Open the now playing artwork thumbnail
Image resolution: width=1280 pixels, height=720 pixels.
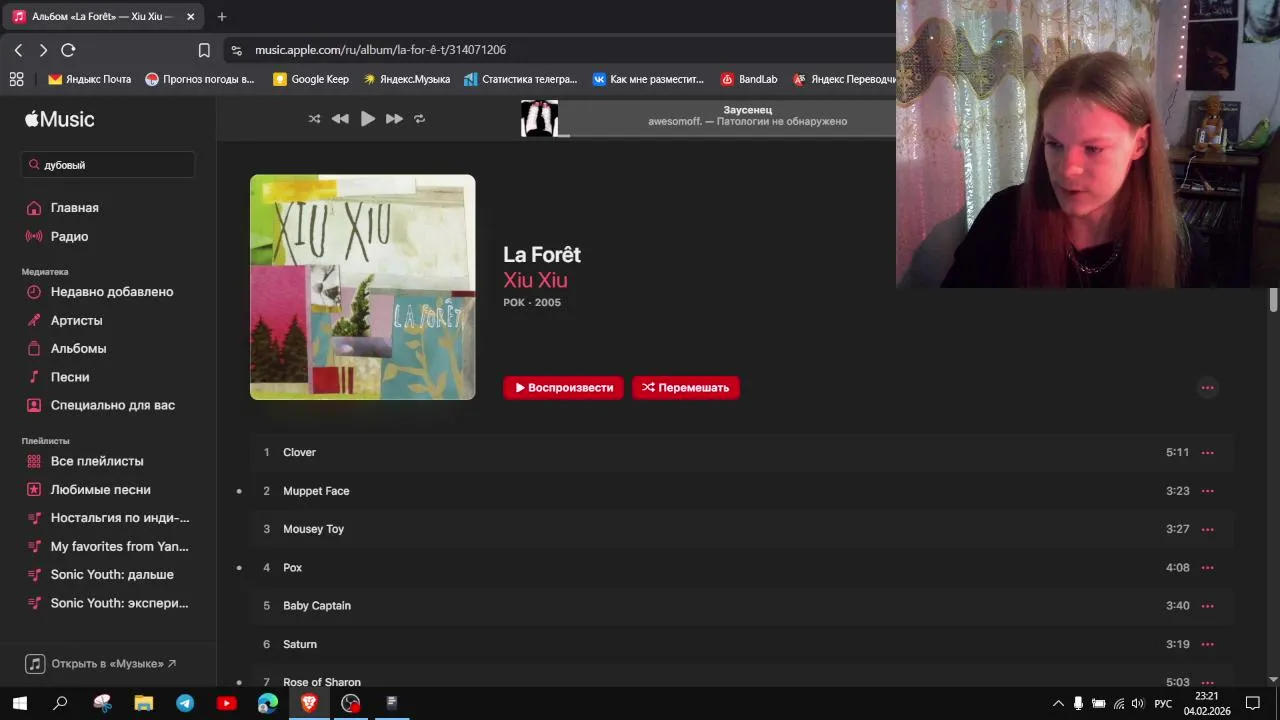pyautogui.click(x=539, y=118)
